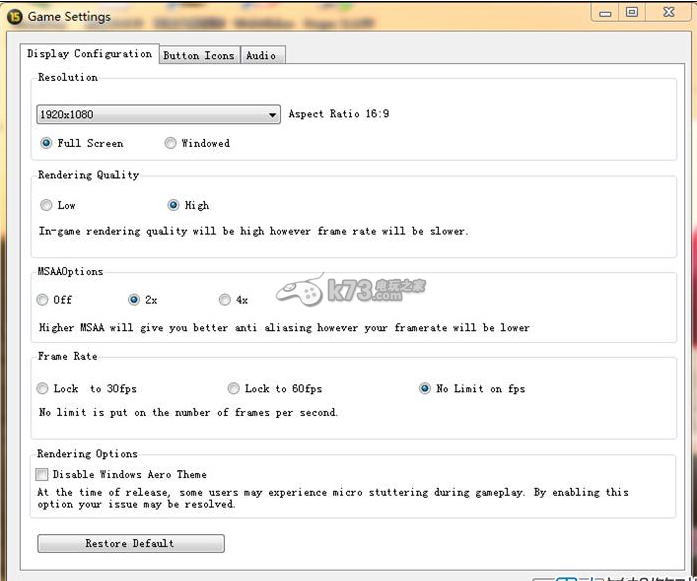Open the Audio tab
Image resolution: width=697 pixels, height=581 pixels.
[x=261, y=55]
